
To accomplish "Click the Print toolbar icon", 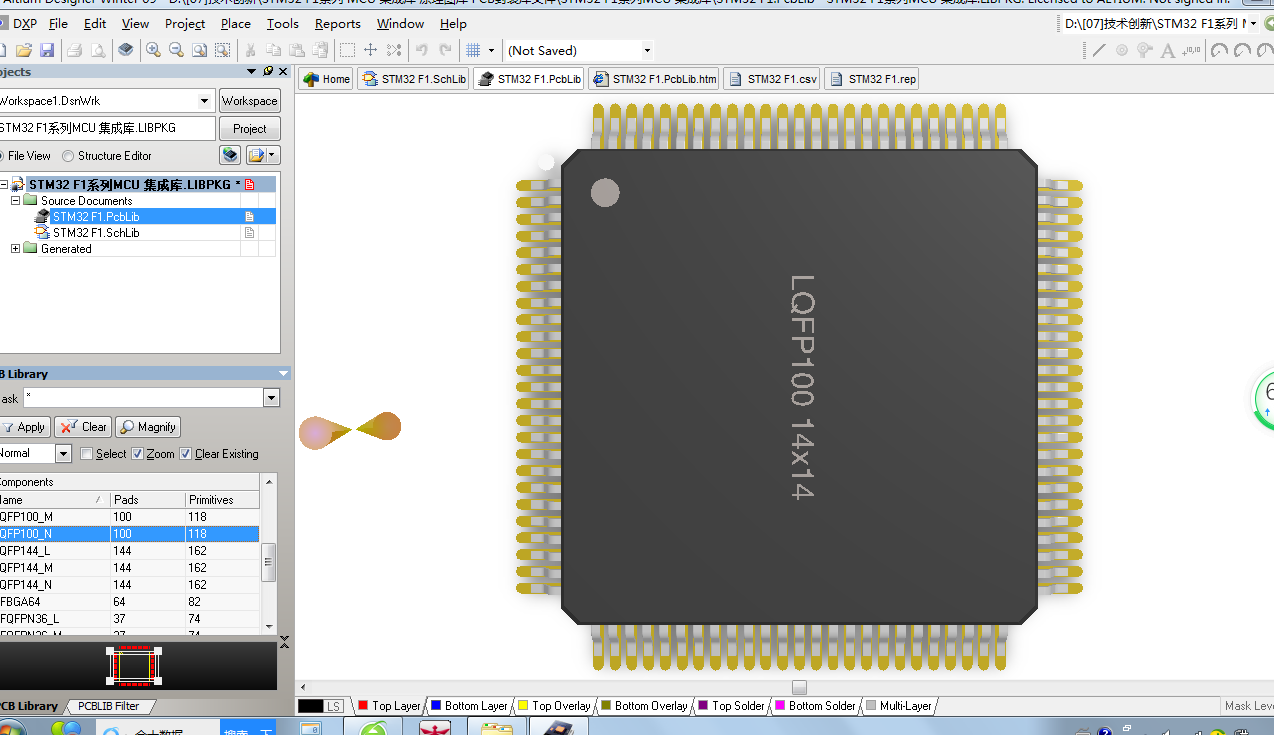I will coord(75,50).
